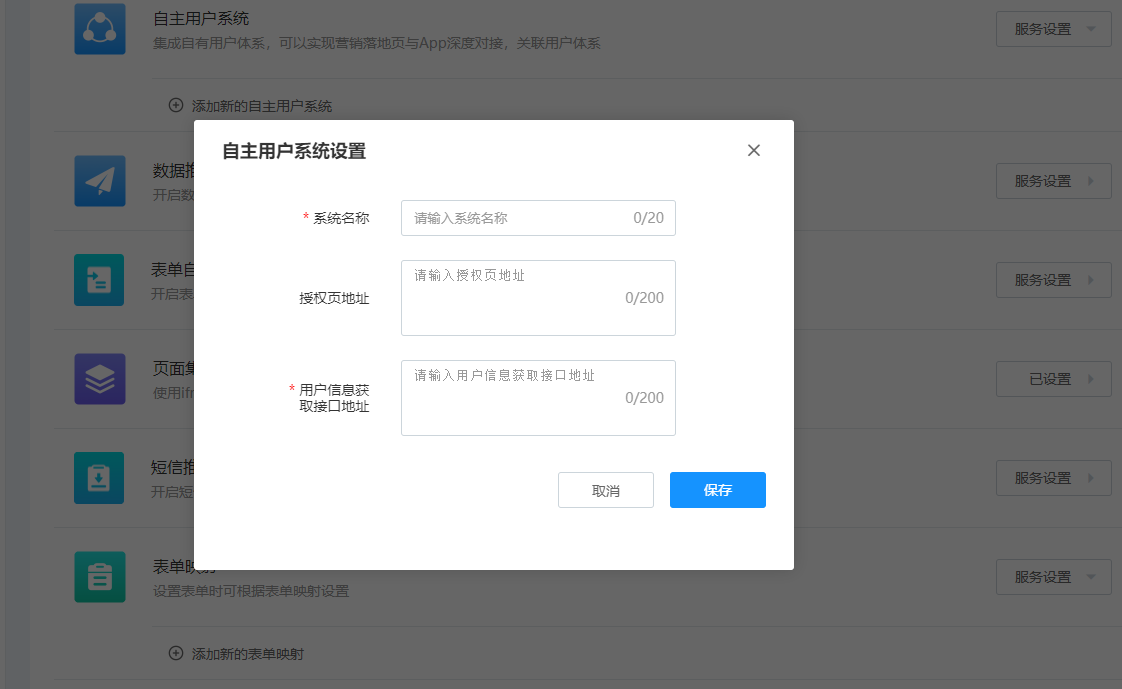
Task: Click the green 表单映射 clipboard icon
Action: click(x=100, y=577)
